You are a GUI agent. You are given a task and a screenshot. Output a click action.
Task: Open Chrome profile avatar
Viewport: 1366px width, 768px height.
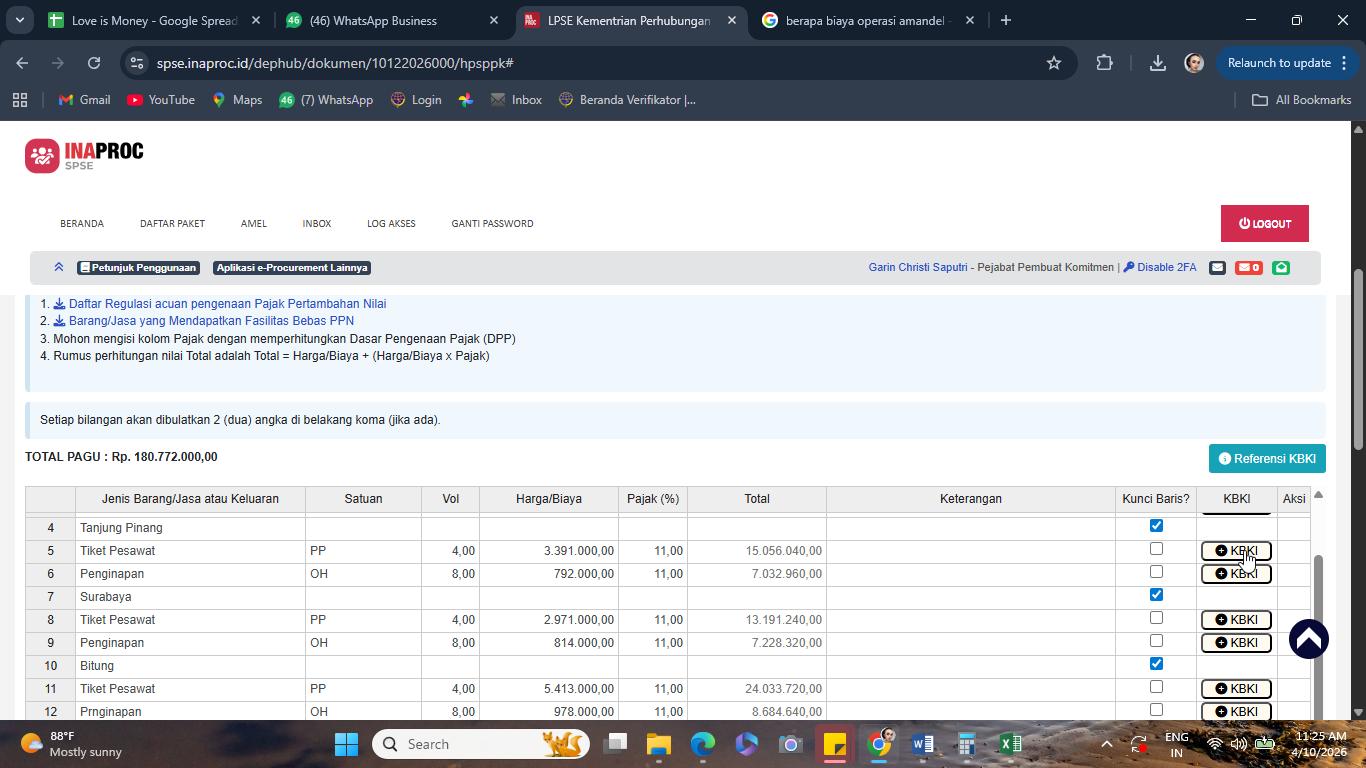coord(1194,63)
